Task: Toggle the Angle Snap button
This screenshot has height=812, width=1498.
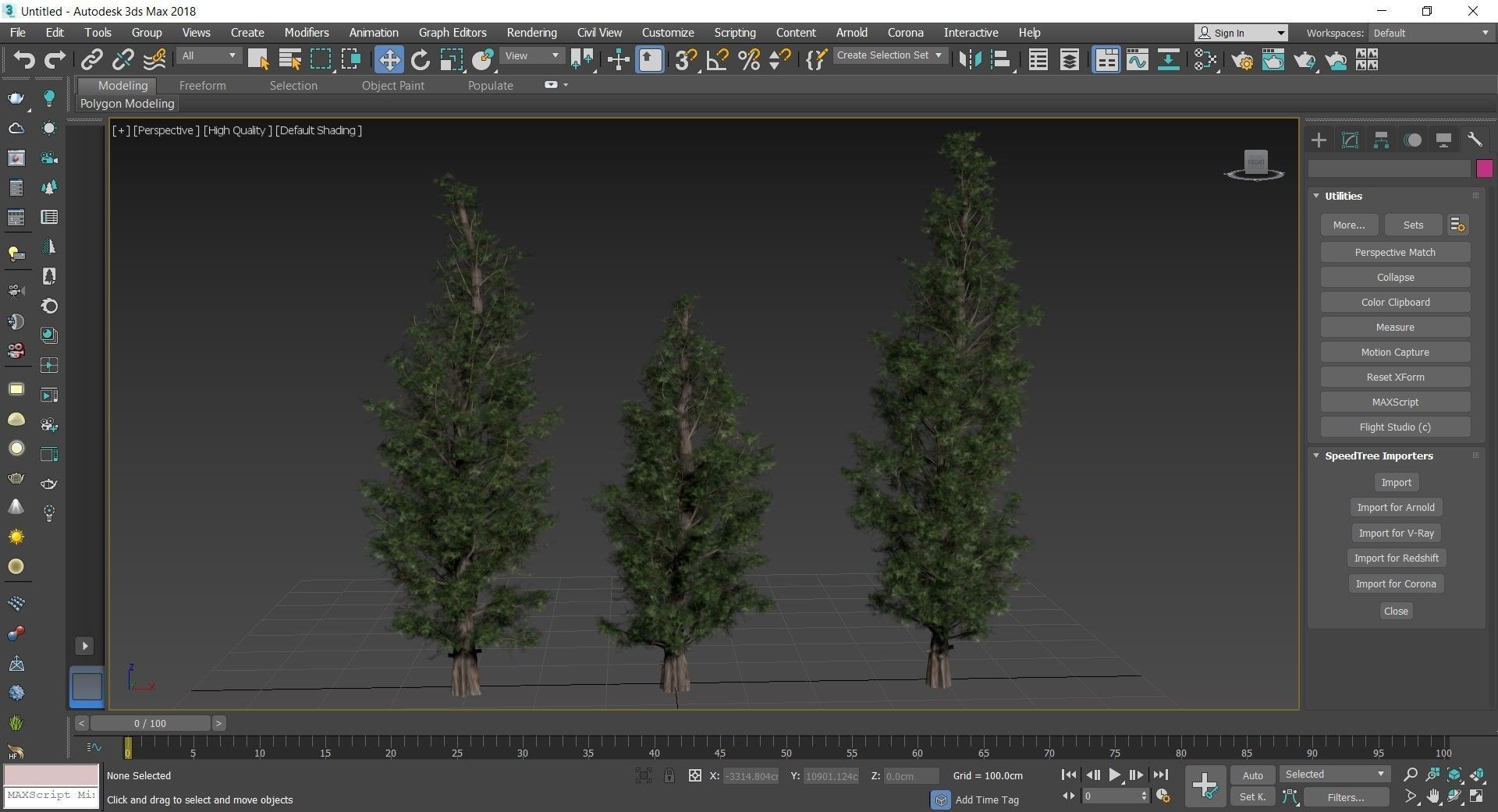Action: (x=717, y=59)
